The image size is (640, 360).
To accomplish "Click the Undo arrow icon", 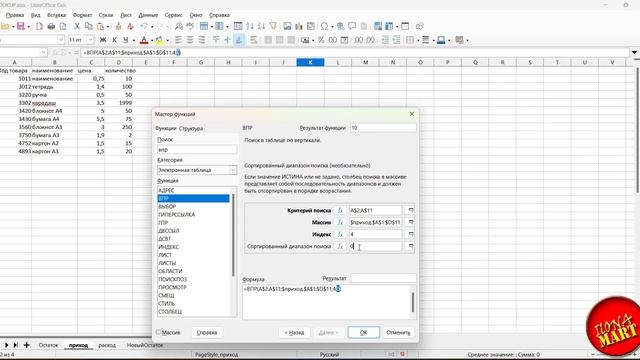I will tap(144, 27).
